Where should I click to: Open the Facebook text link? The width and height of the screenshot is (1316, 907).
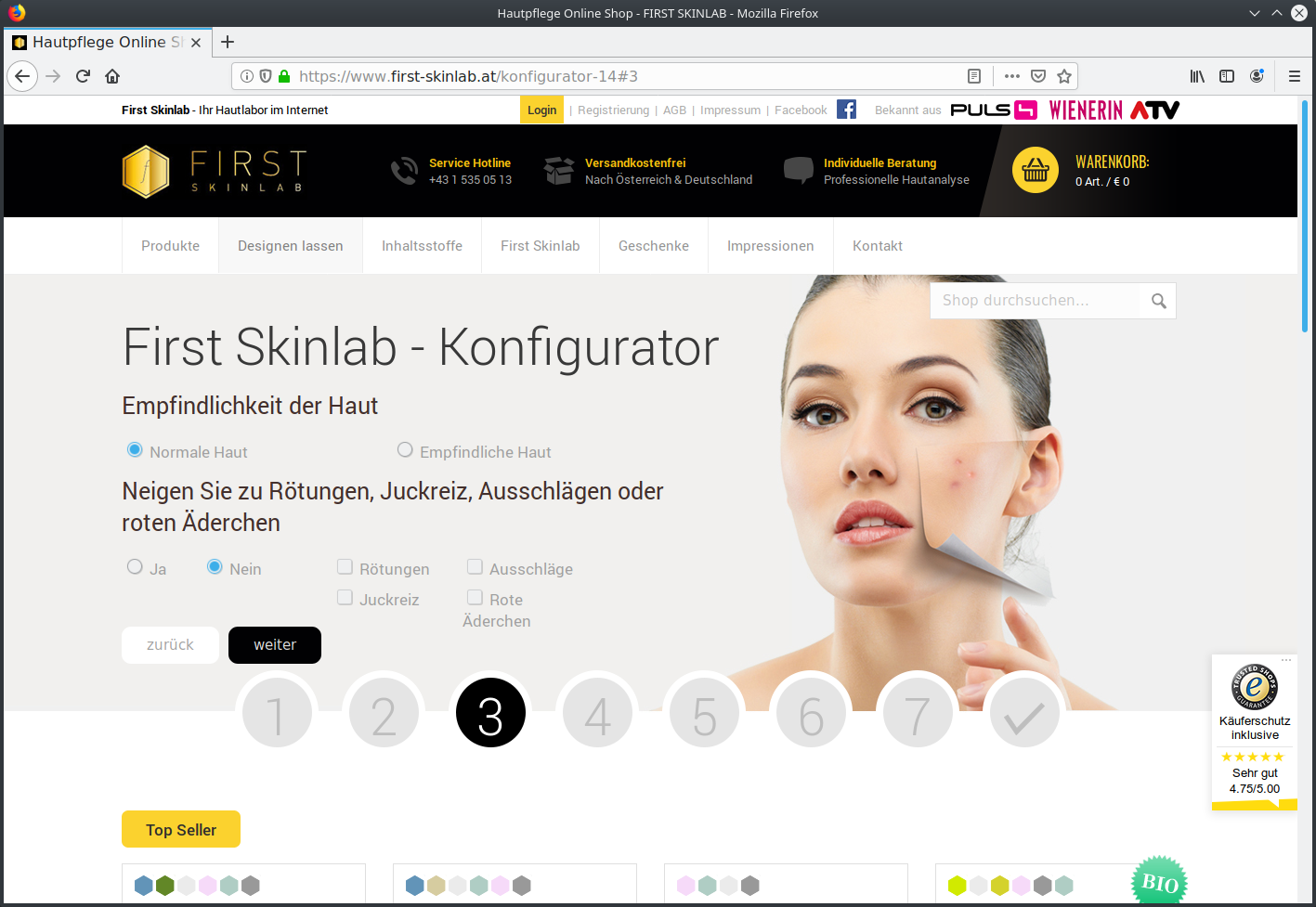pos(801,110)
